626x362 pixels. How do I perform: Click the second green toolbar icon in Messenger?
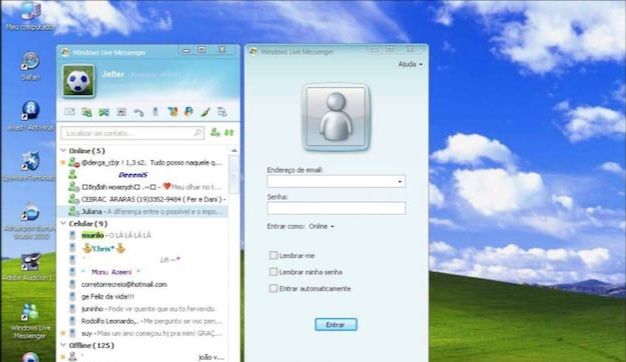point(87,112)
